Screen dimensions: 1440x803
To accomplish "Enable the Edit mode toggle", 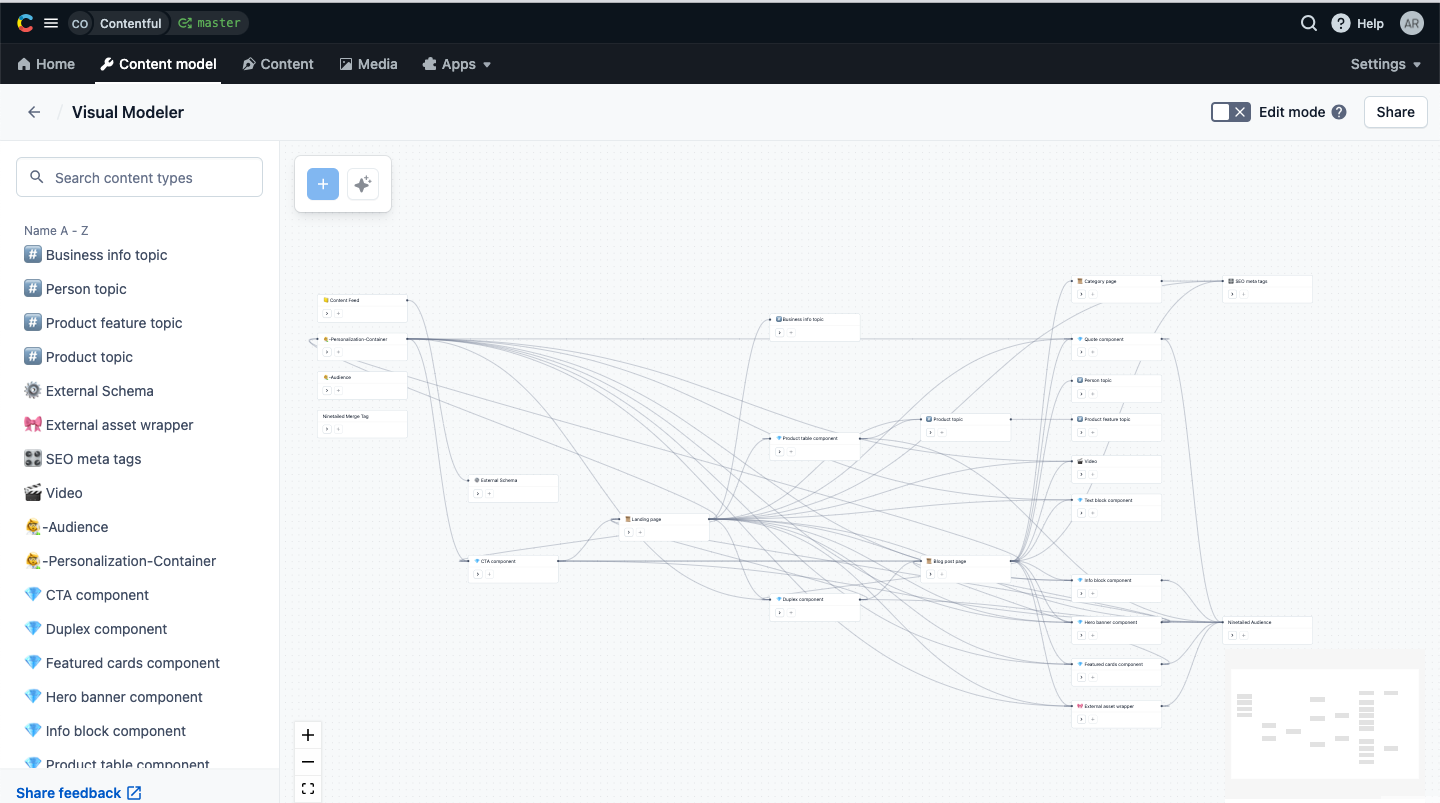I will [x=1230, y=112].
